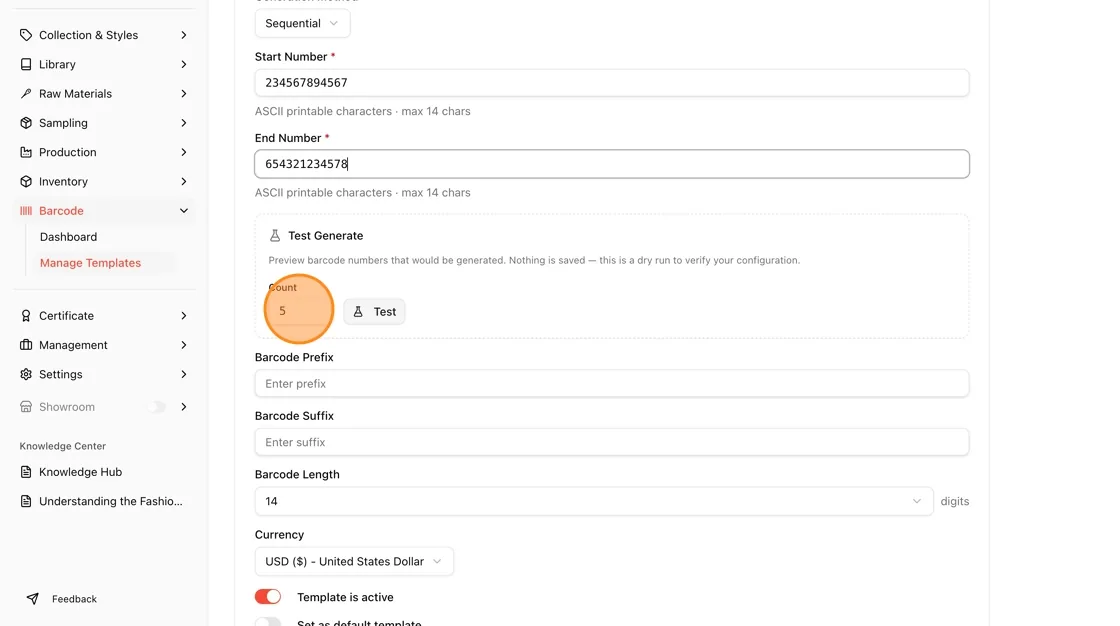1120x626 pixels.
Task: Click the Understanding the Fashion document icon
Action: point(26,501)
